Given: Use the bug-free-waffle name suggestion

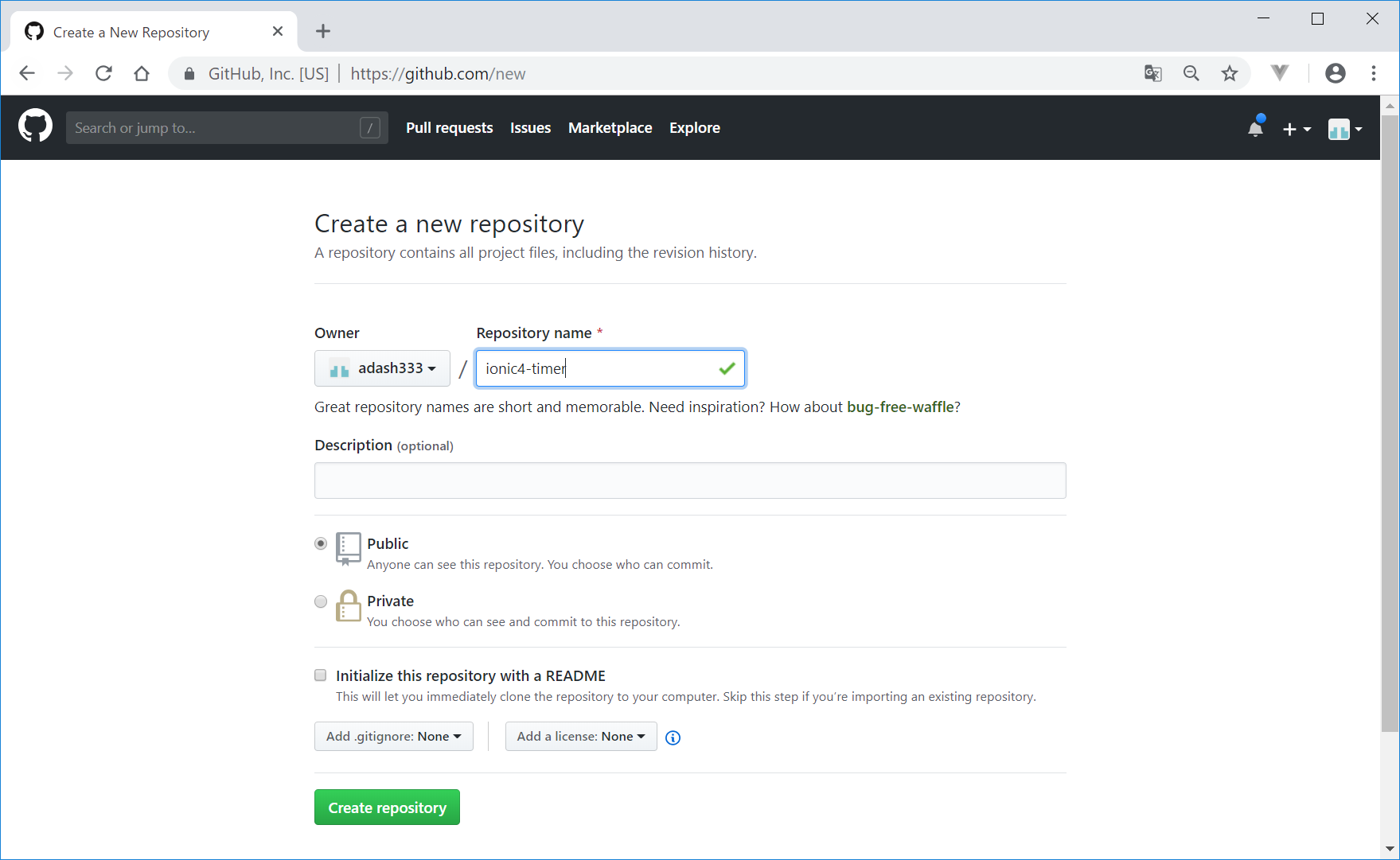Looking at the screenshot, I should coord(899,407).
